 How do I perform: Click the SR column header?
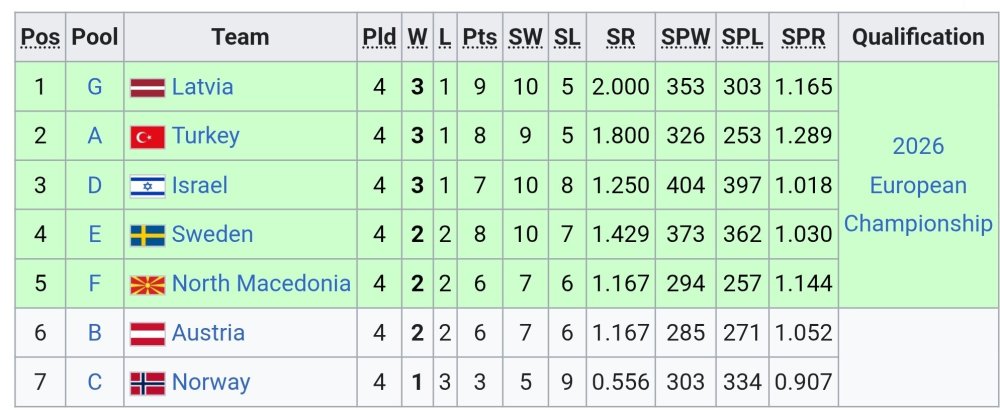point(620,38)
